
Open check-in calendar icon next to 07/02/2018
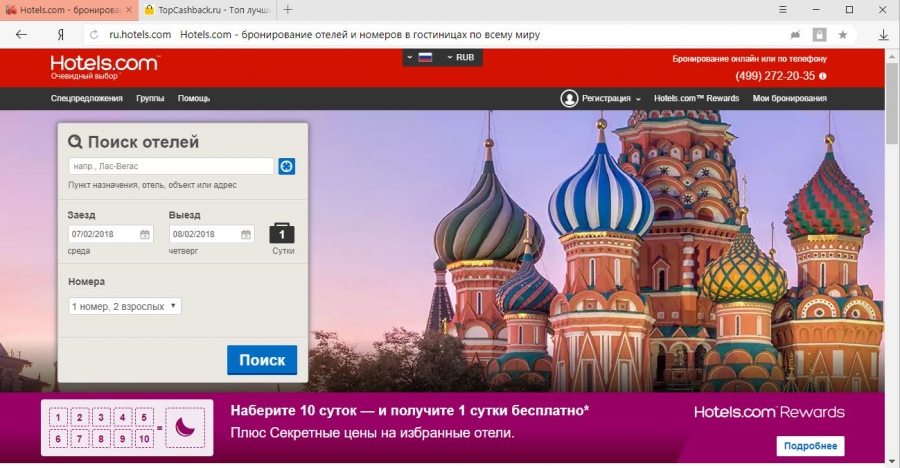point(145,234)
